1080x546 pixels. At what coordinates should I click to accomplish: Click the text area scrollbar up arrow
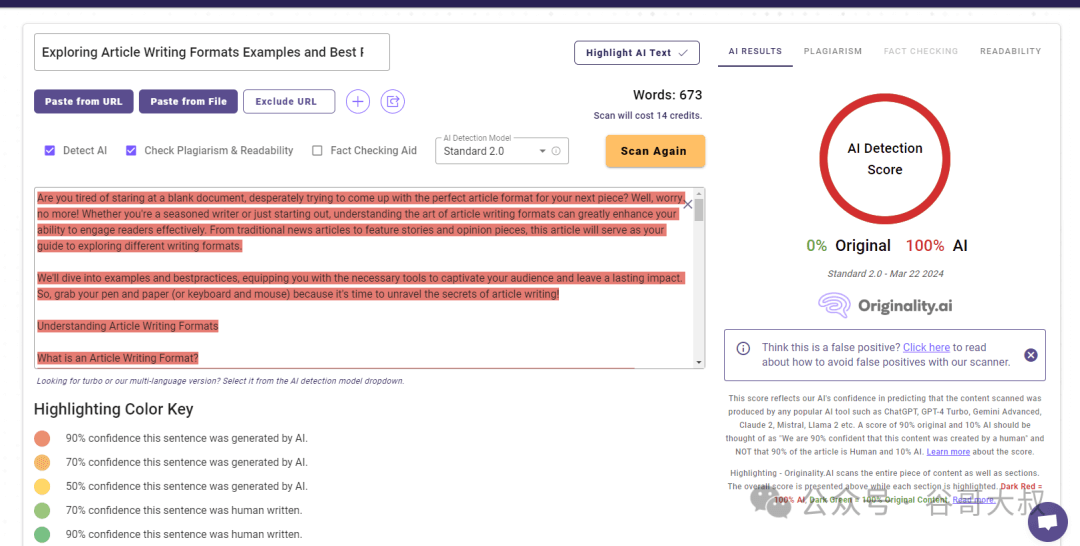699,193
